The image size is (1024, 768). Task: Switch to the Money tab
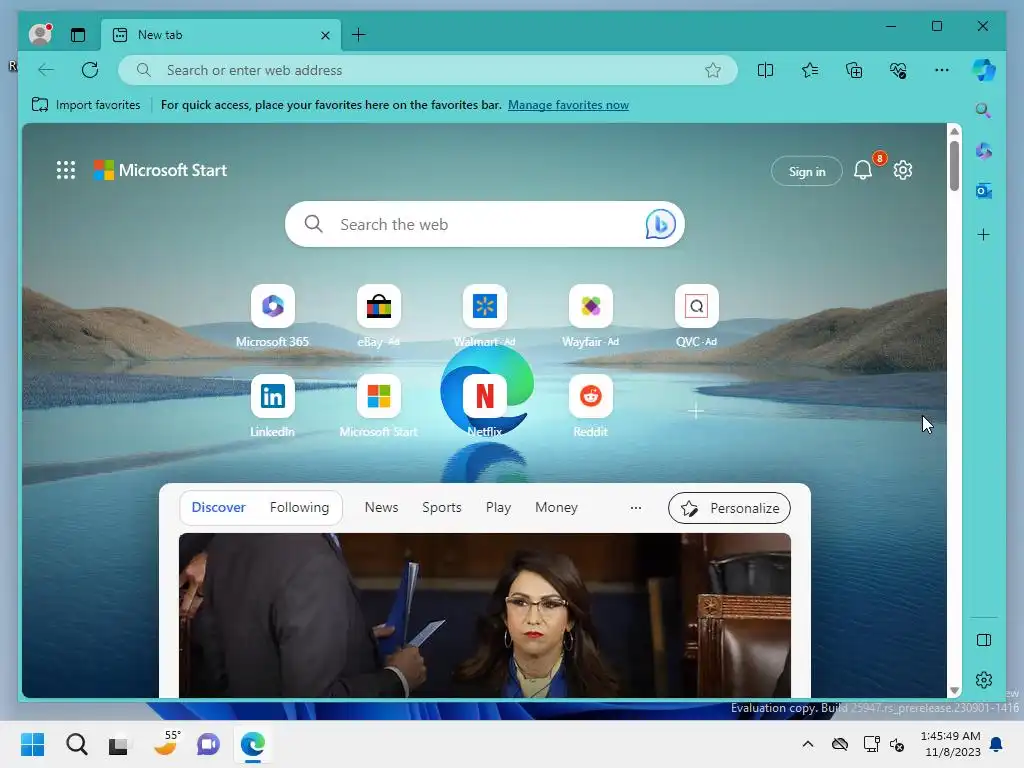(556, 507)
